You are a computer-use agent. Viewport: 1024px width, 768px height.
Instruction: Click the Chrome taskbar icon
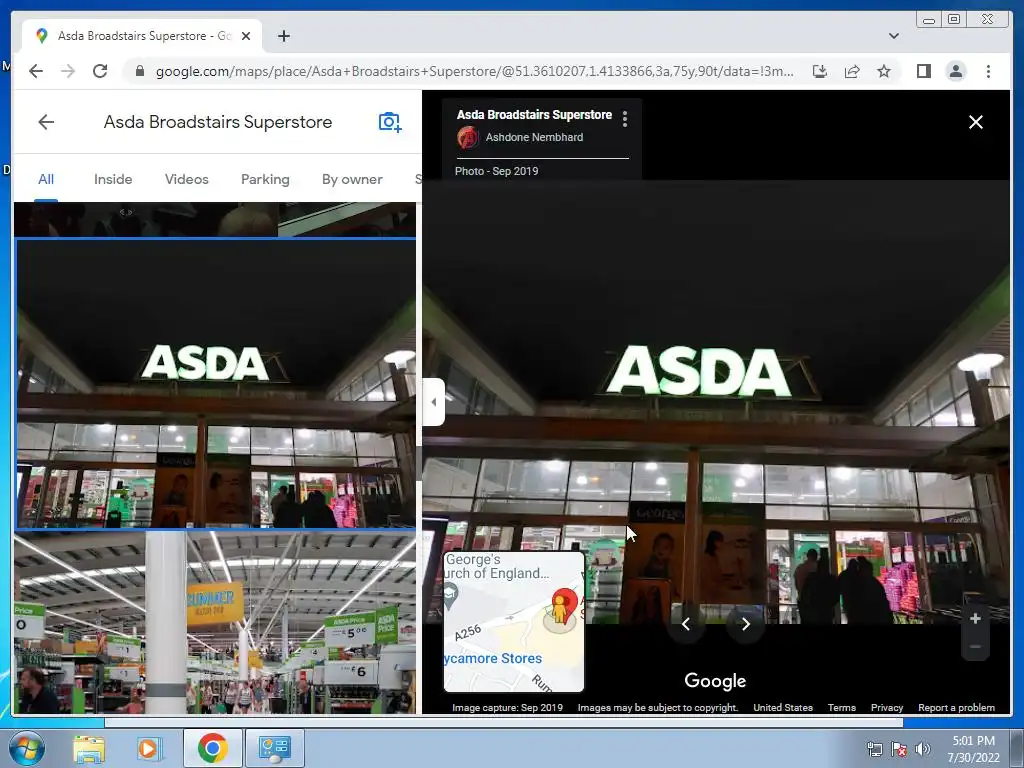(x=212, y=748)
